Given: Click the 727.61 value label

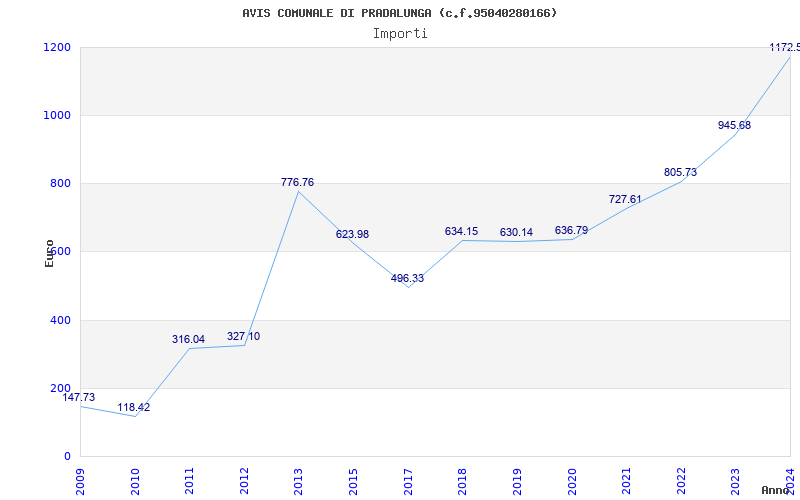Looking at the screenshot, I should click(625, 199).
